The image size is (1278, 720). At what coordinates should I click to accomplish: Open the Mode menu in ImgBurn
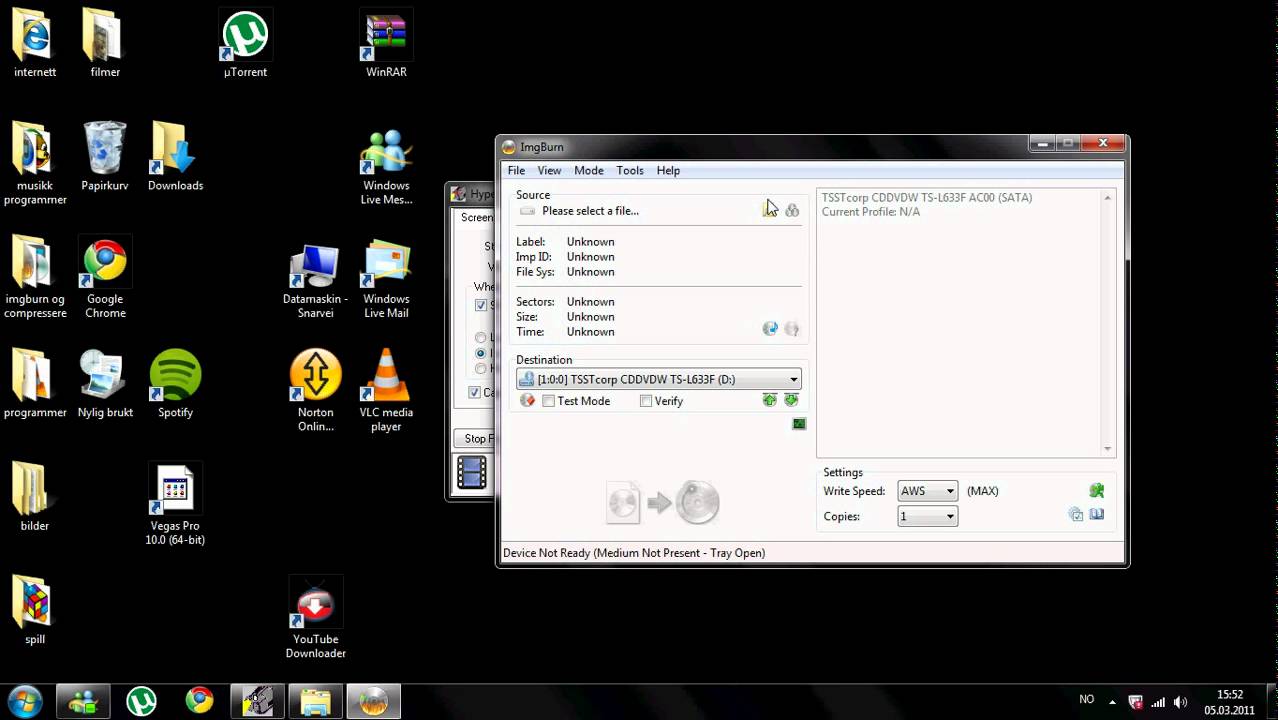589,171
